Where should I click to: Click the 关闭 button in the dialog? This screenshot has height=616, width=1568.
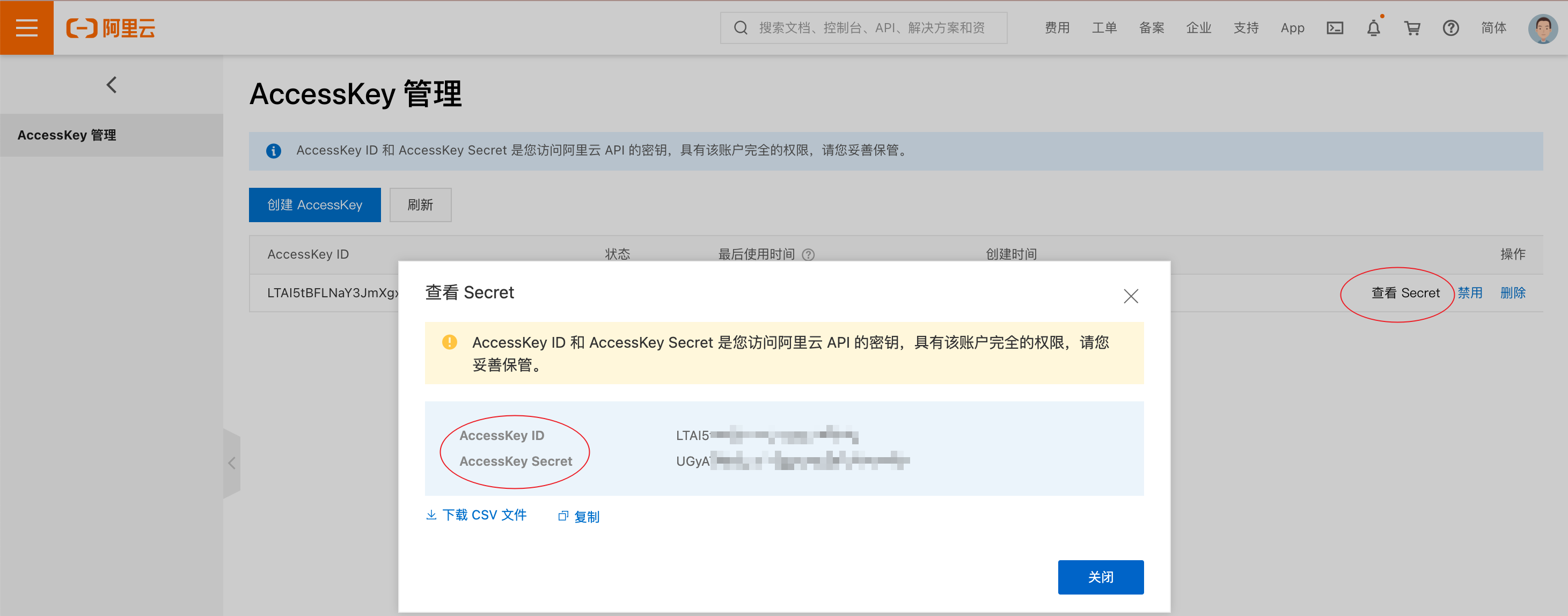(1100, 577)
